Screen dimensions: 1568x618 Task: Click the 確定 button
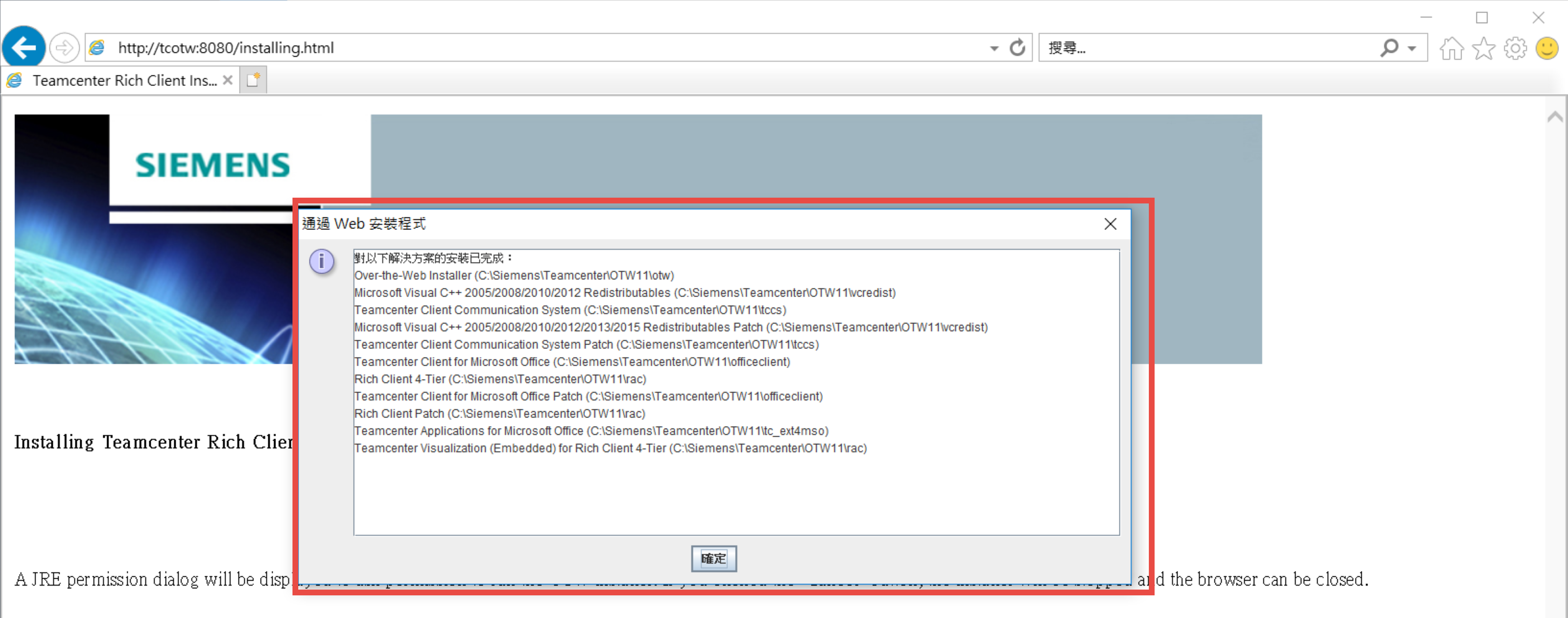tap(714, 559)
